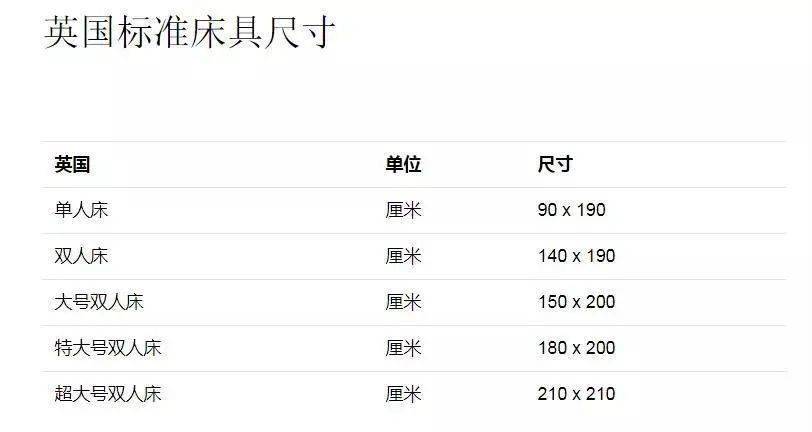Select 厘米 unit in the 特大号双人床 row
Screen dimensions: 812x432
(x=403, y=348)
